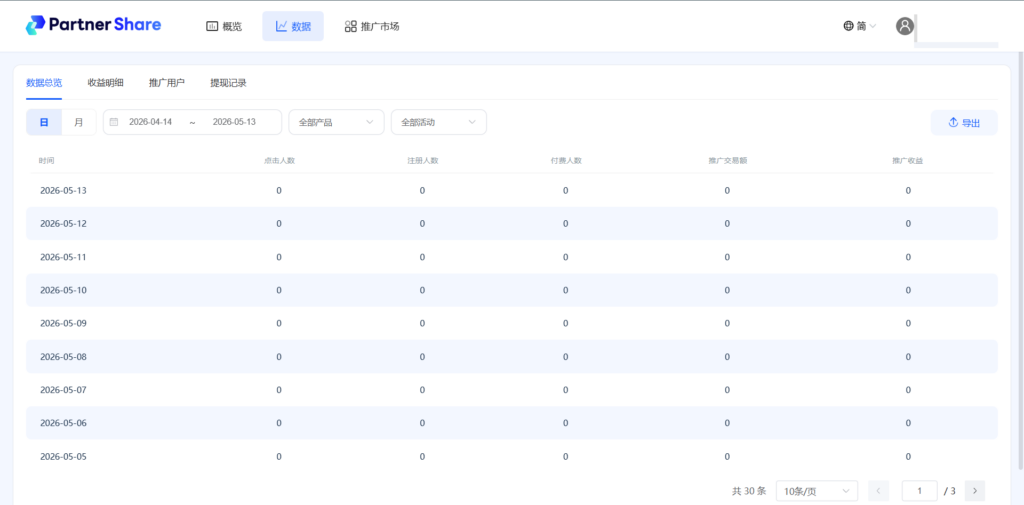The width and height of the screenshot is (1024, 505).
Task: Click the next page arrow
Action: tap(974, 491)
